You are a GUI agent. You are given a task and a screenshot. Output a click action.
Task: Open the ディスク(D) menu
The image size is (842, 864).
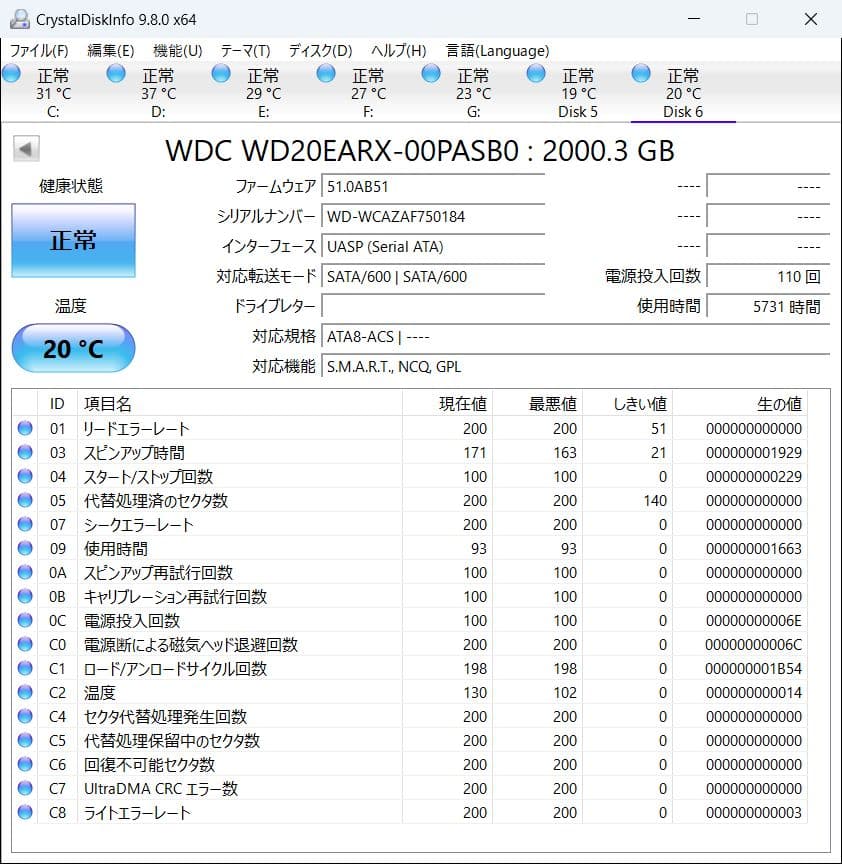[x=320, y=51]
